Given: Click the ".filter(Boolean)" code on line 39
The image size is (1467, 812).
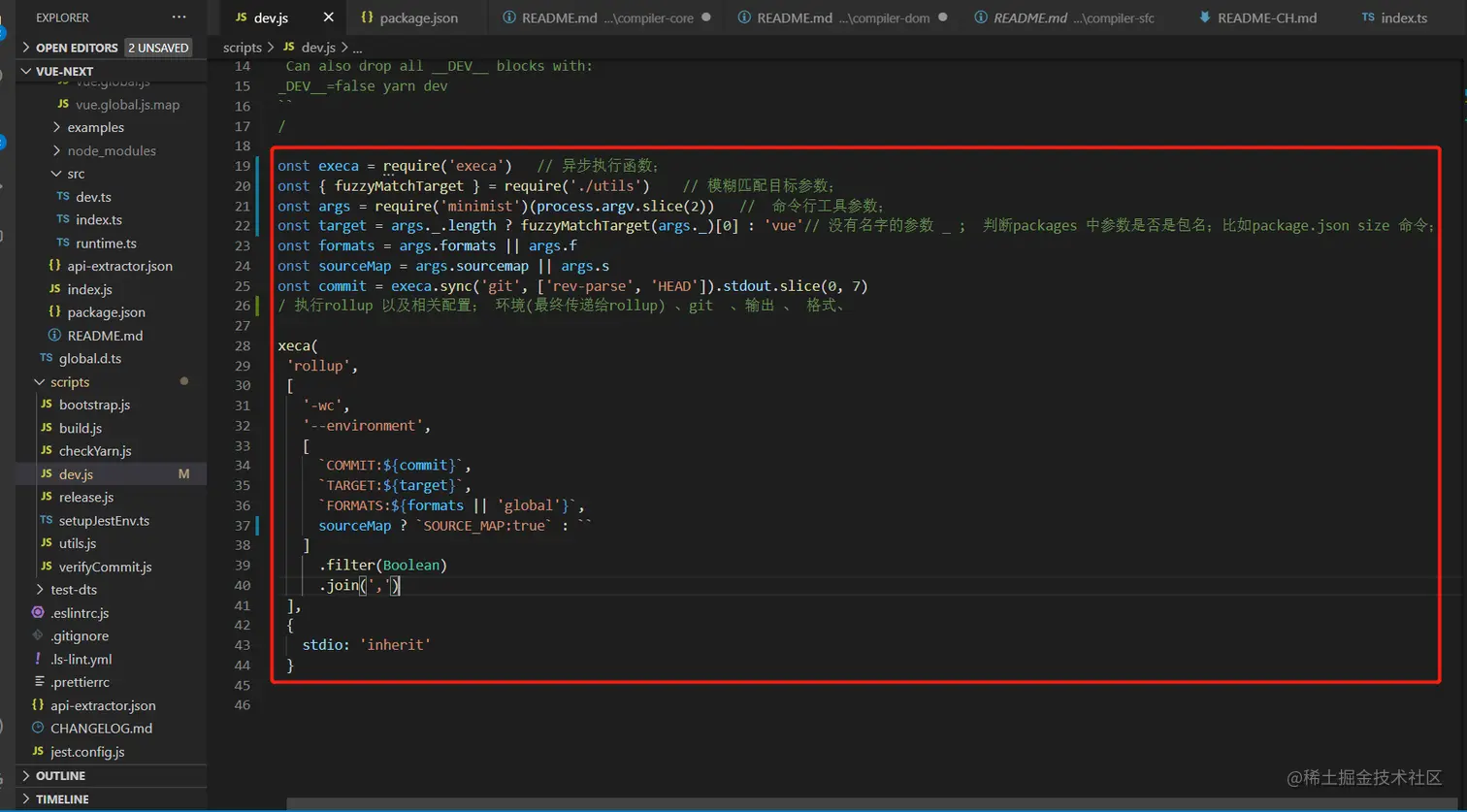Looking at the screenshot, I should (x=382, y=566).
